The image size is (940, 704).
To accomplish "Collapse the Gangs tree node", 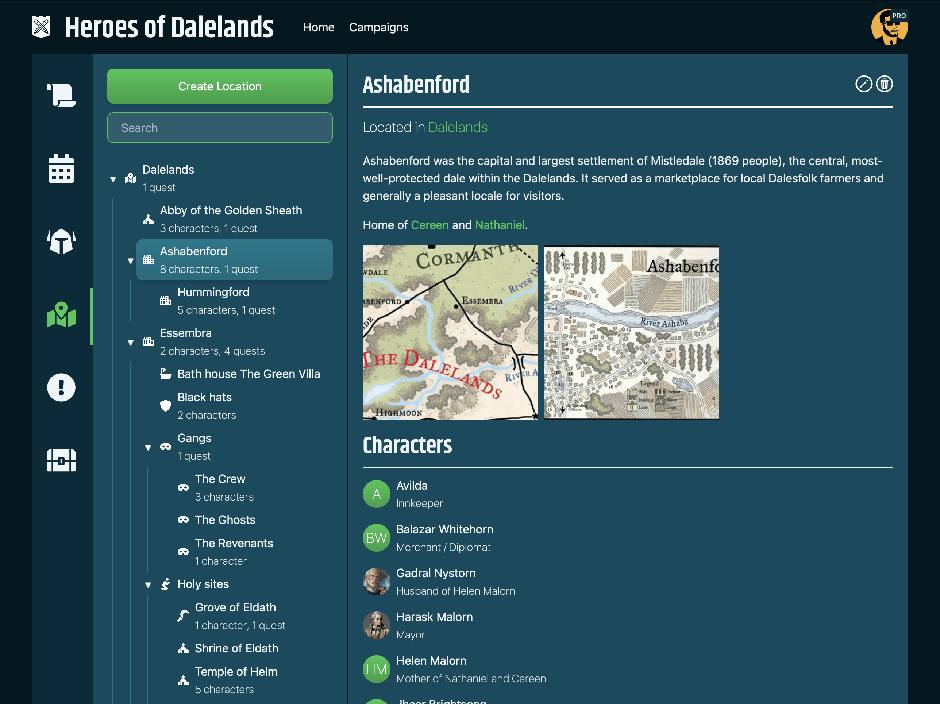I will click(x=149, y=448).
